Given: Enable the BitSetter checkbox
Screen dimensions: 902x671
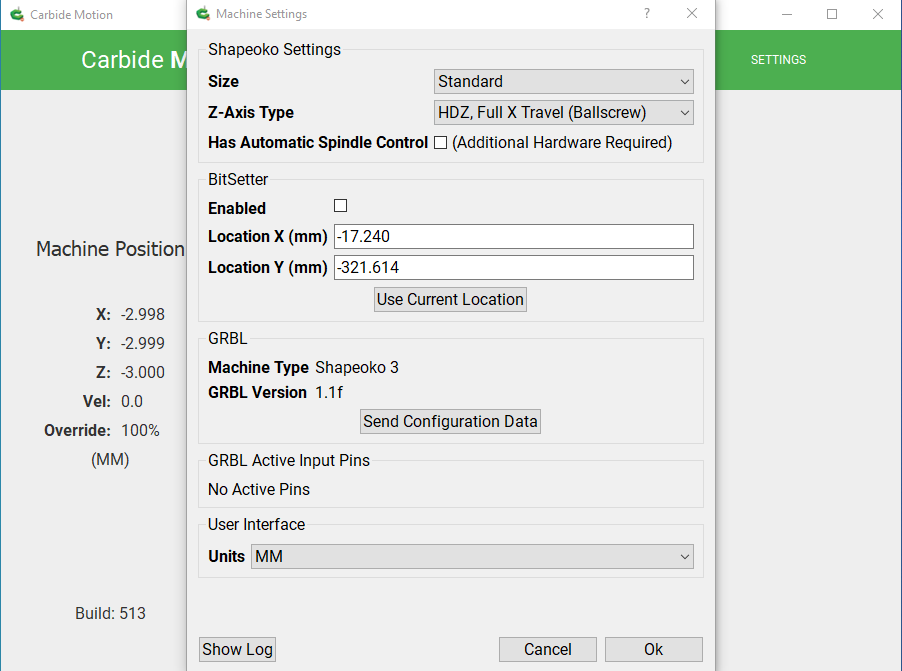Looking at the screenshot, I should 341,206.
